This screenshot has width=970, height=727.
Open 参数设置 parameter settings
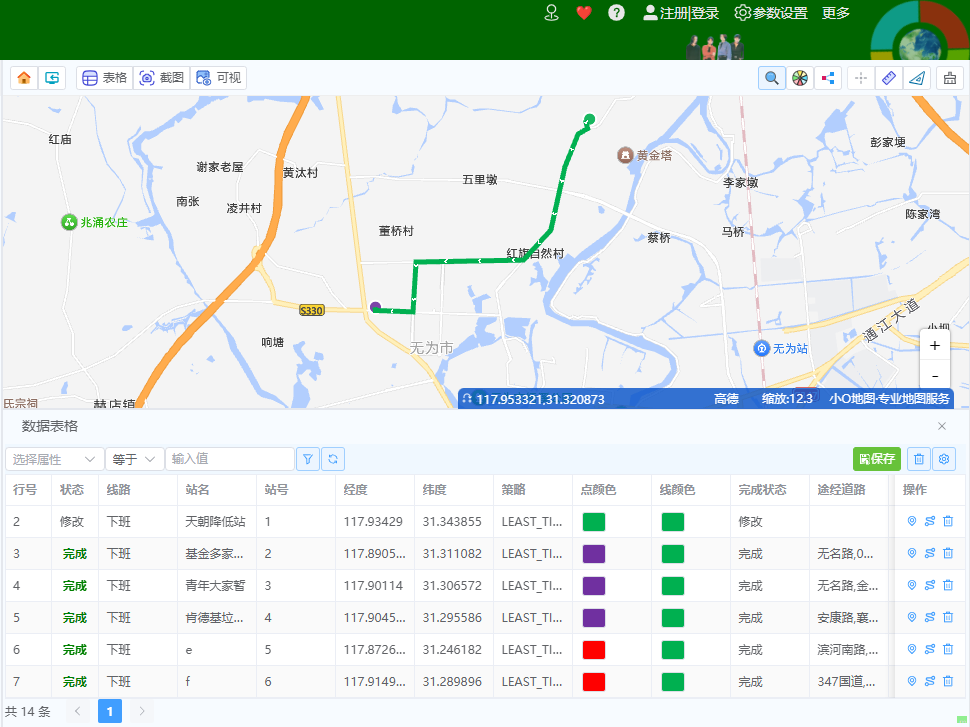[771, 13]
